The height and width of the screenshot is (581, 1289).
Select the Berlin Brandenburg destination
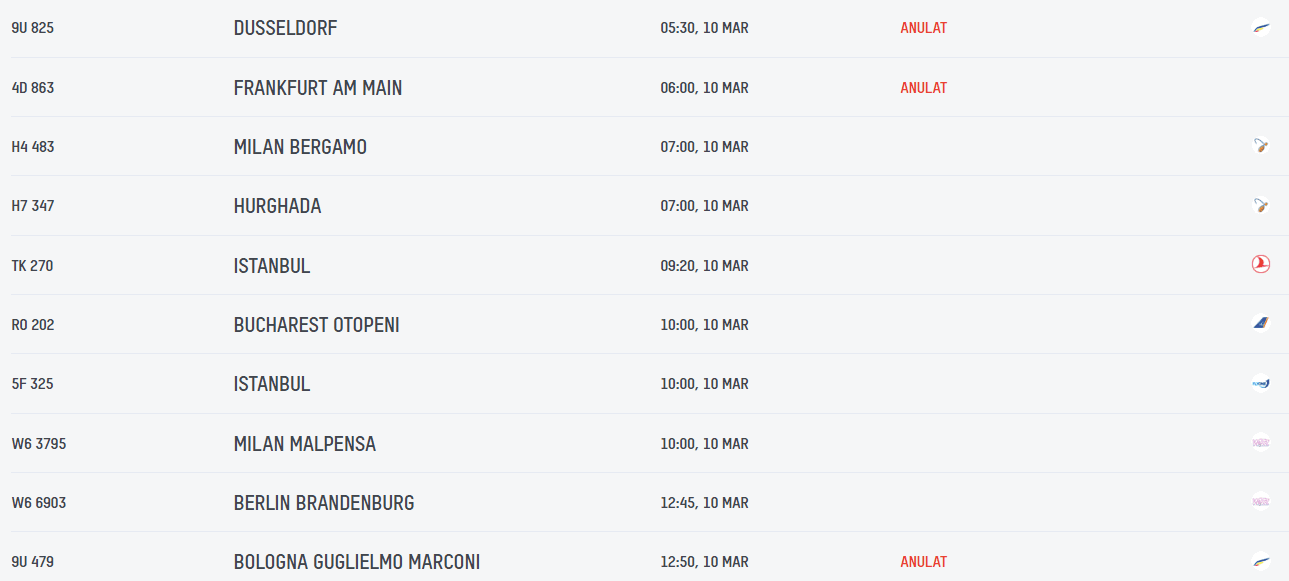pyautogui.click(x=323, y=503)
